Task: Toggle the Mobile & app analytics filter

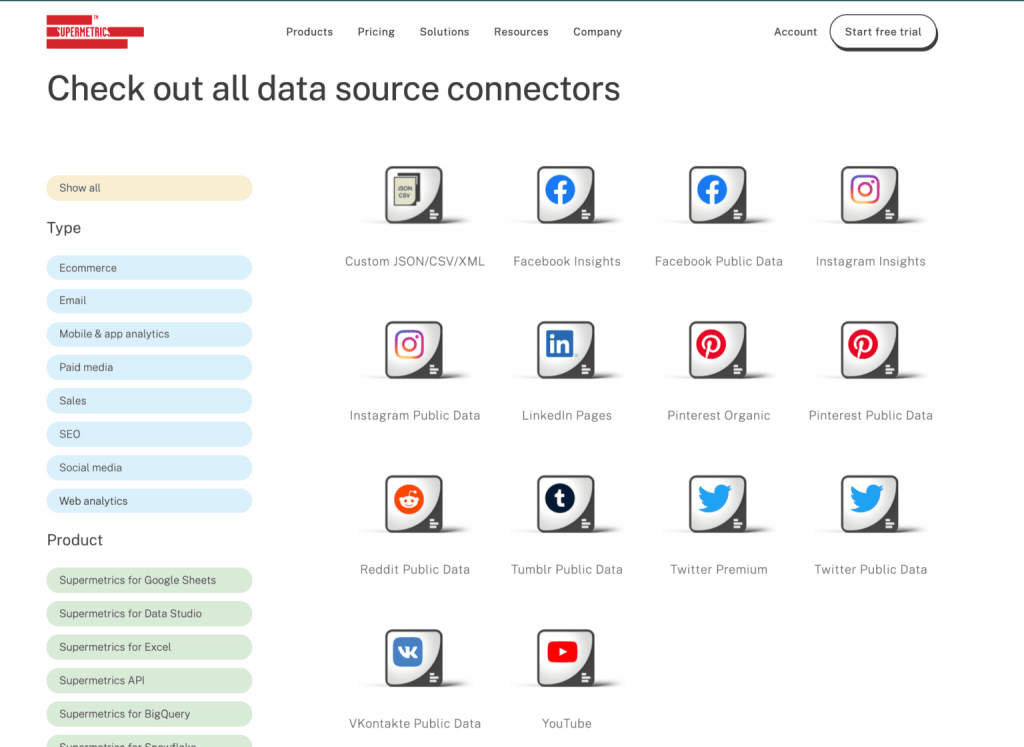Action: pos(150,334)
